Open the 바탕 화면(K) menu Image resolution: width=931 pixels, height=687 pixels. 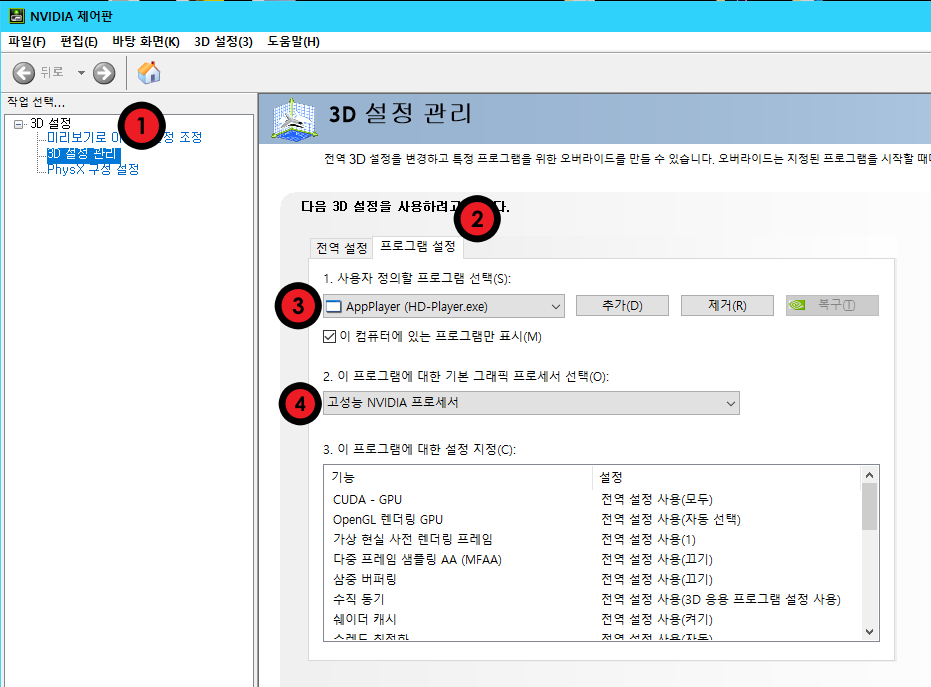pyautogui.click(x=146, y=42)
